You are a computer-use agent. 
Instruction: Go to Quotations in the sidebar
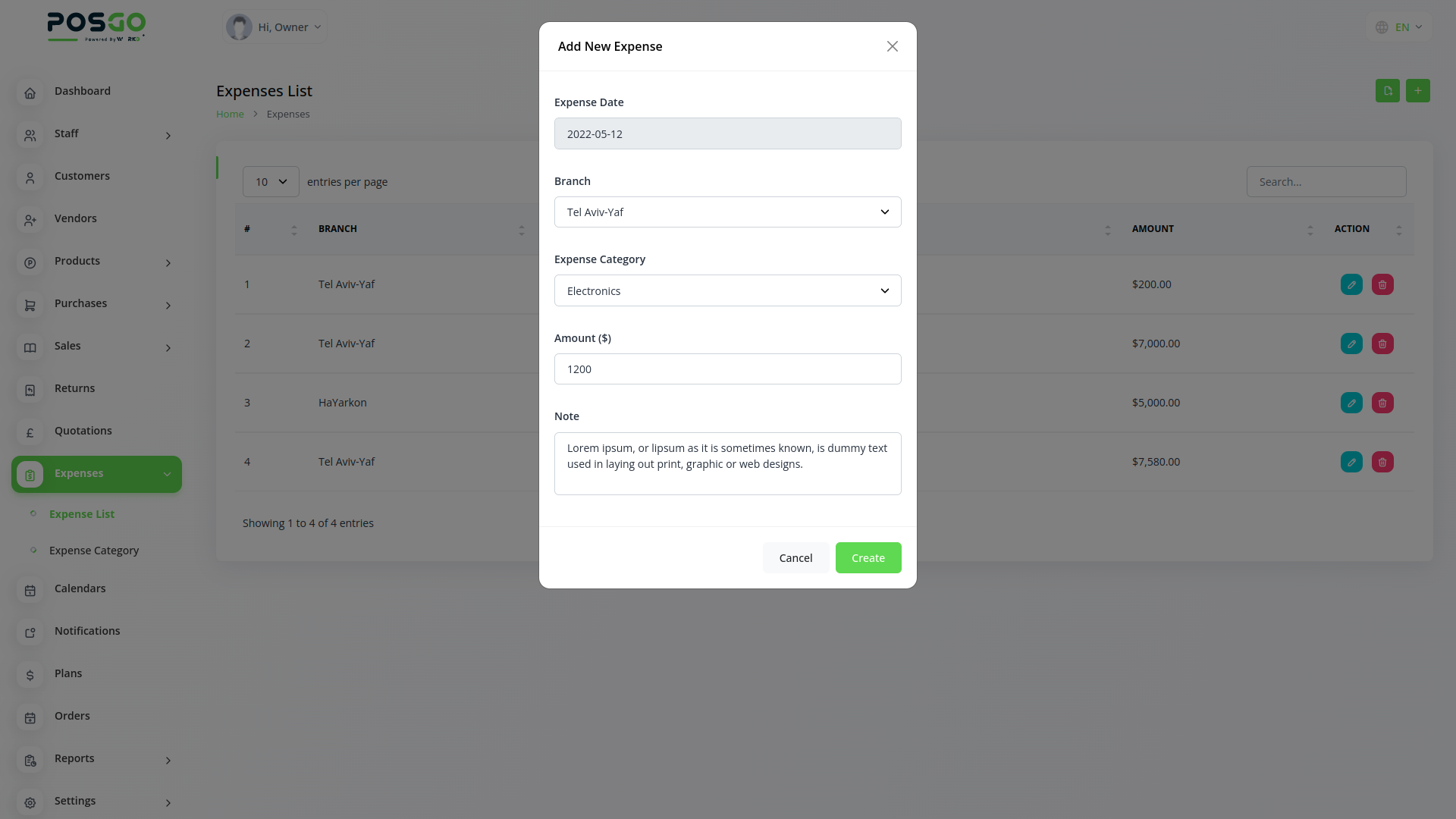tap(83, 431)
